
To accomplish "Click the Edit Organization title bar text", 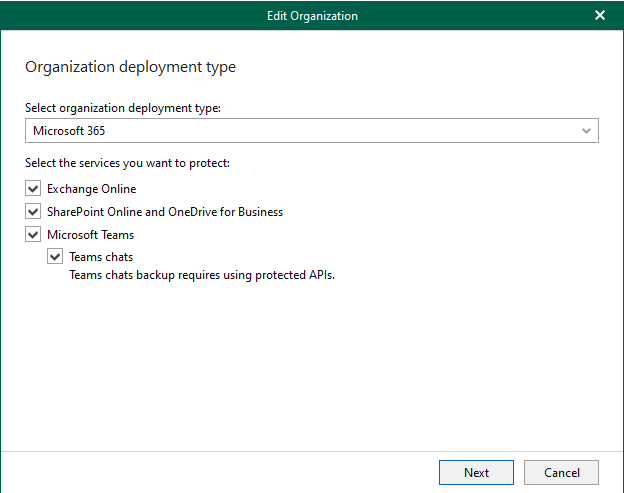I will point(312,16).
